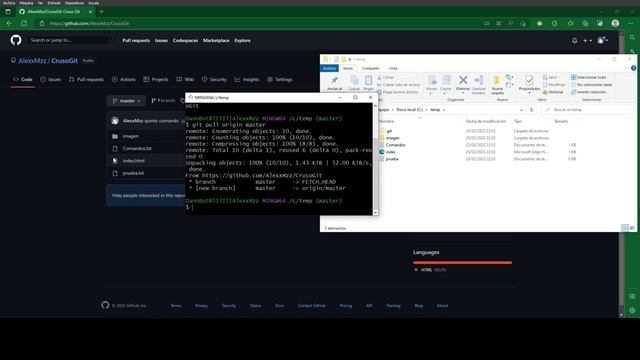
Task: Open the Archivo tab in File Explorer
Action: pos(329,68)
